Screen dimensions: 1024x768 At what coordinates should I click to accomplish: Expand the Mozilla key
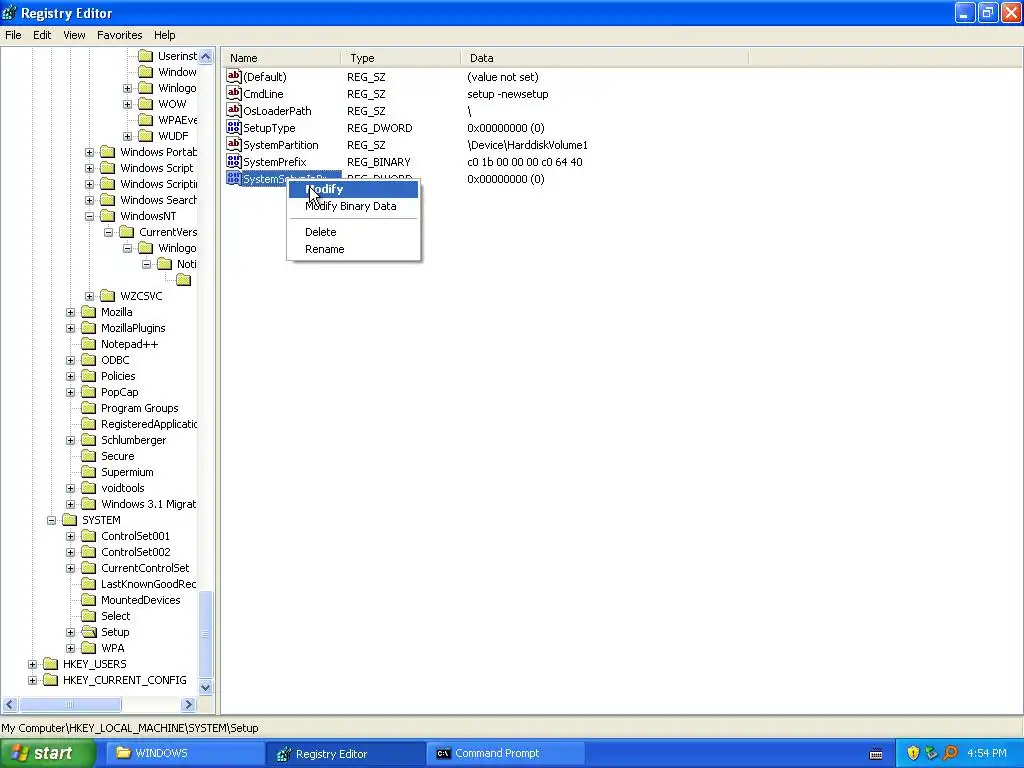(x=71, y=312)
